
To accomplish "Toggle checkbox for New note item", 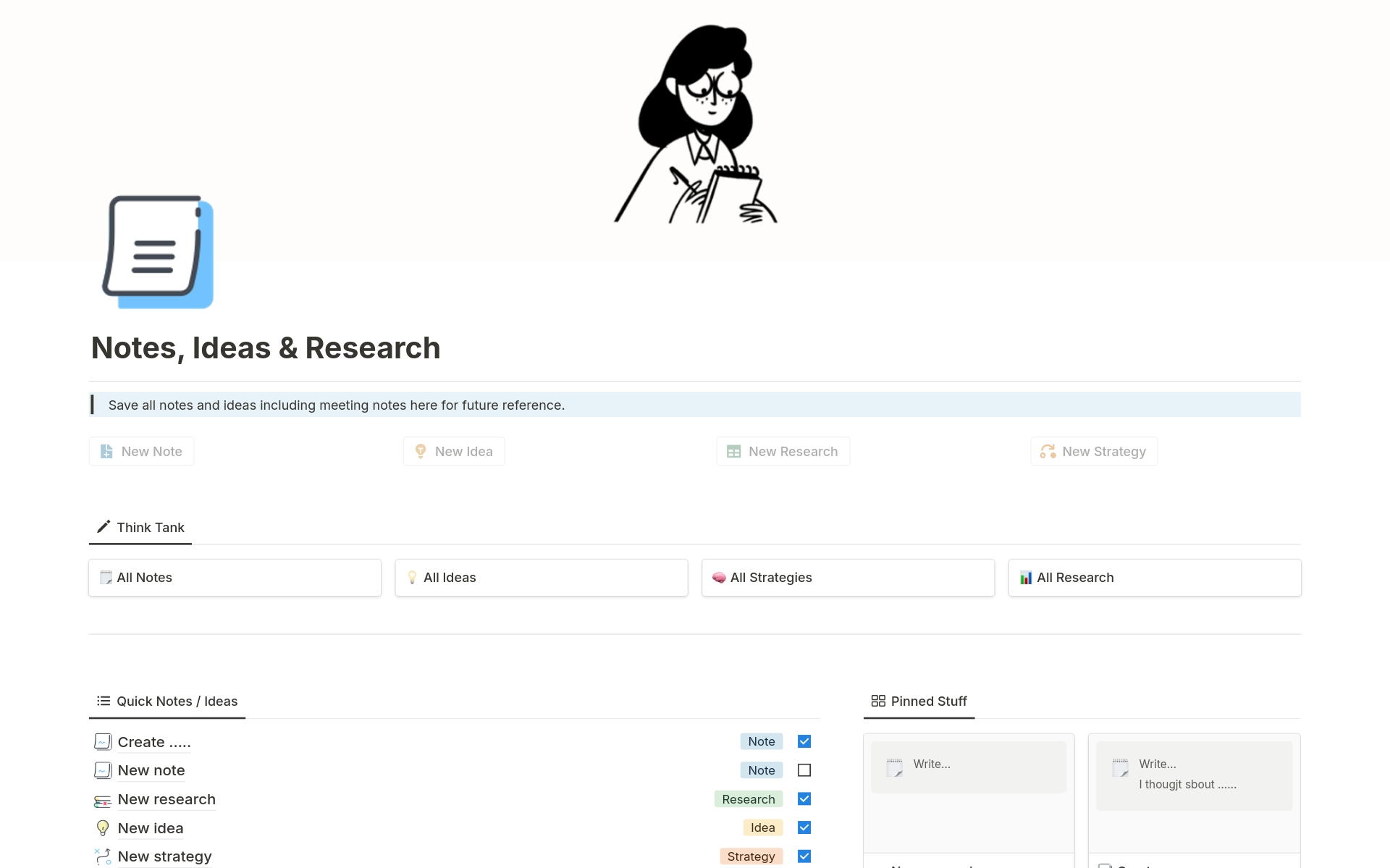I will [803, 770].
